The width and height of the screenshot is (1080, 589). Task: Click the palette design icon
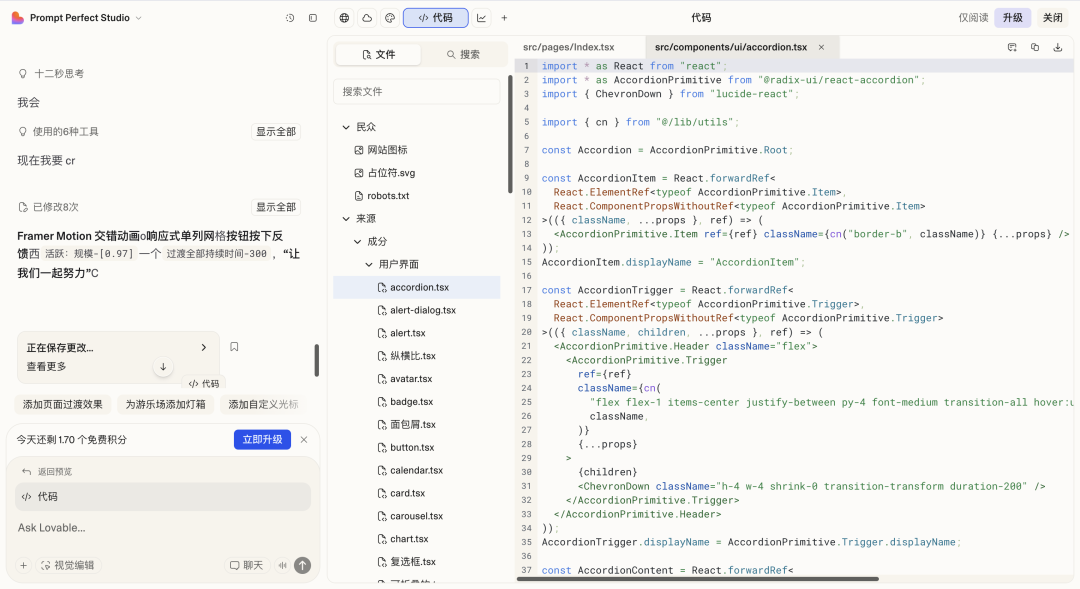point(389,18)
